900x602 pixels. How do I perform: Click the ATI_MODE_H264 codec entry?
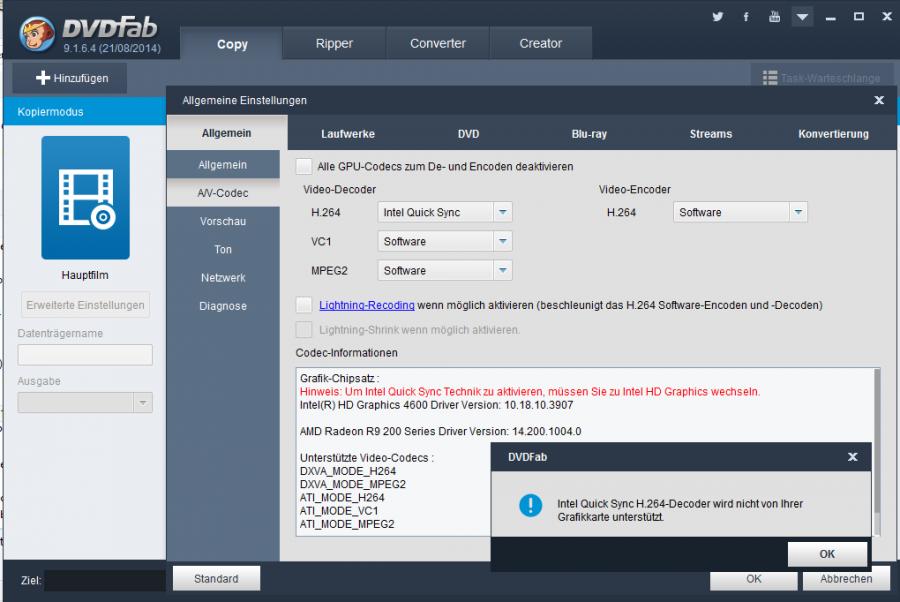pyautogui.click(x=342, y=498)
